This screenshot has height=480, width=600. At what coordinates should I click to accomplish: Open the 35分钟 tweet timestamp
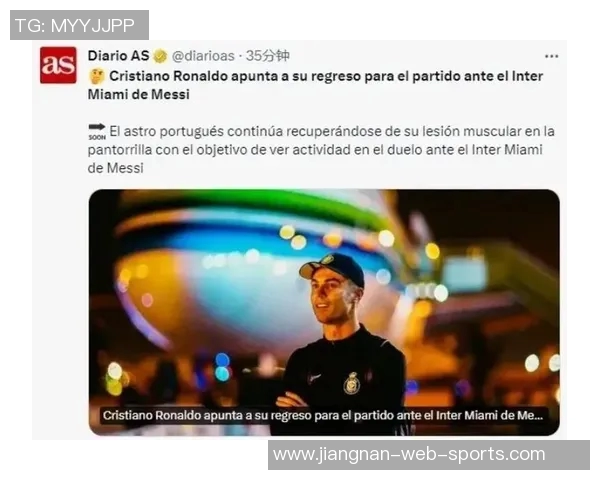(x=267, y=56)
